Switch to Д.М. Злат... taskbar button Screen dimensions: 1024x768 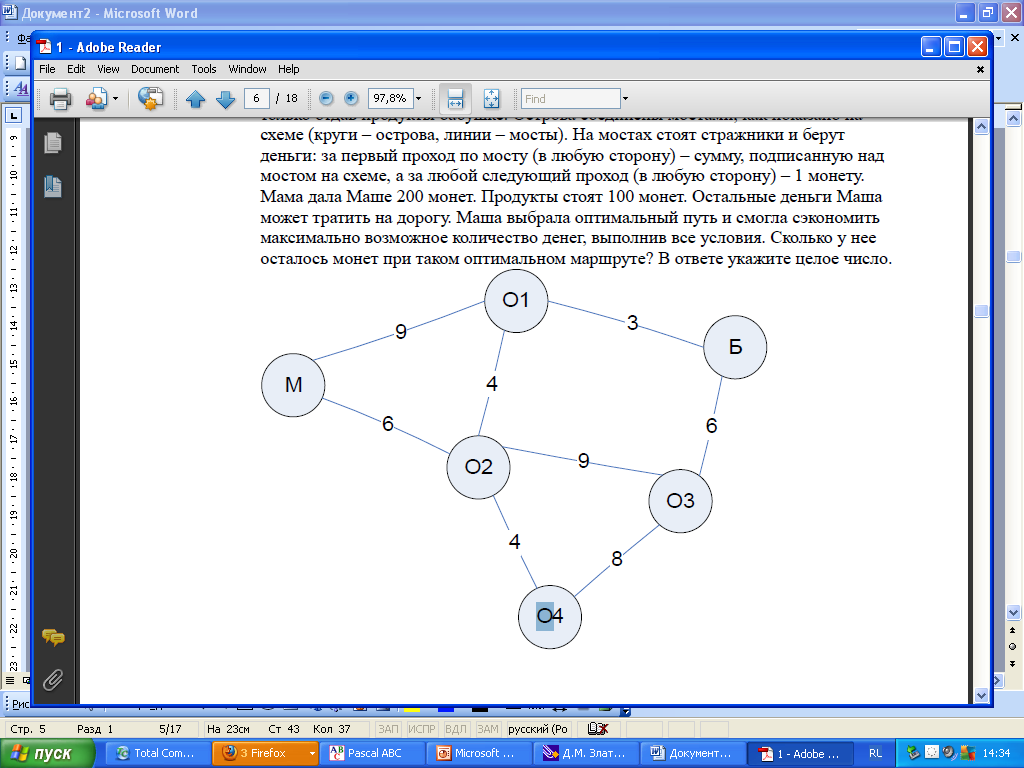tap(587, 754)
